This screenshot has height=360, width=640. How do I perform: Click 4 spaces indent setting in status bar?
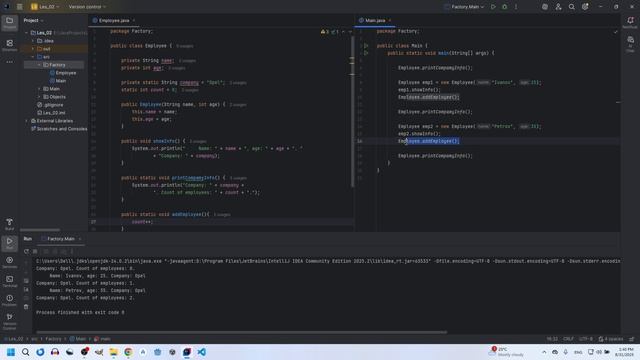[611, 339]
